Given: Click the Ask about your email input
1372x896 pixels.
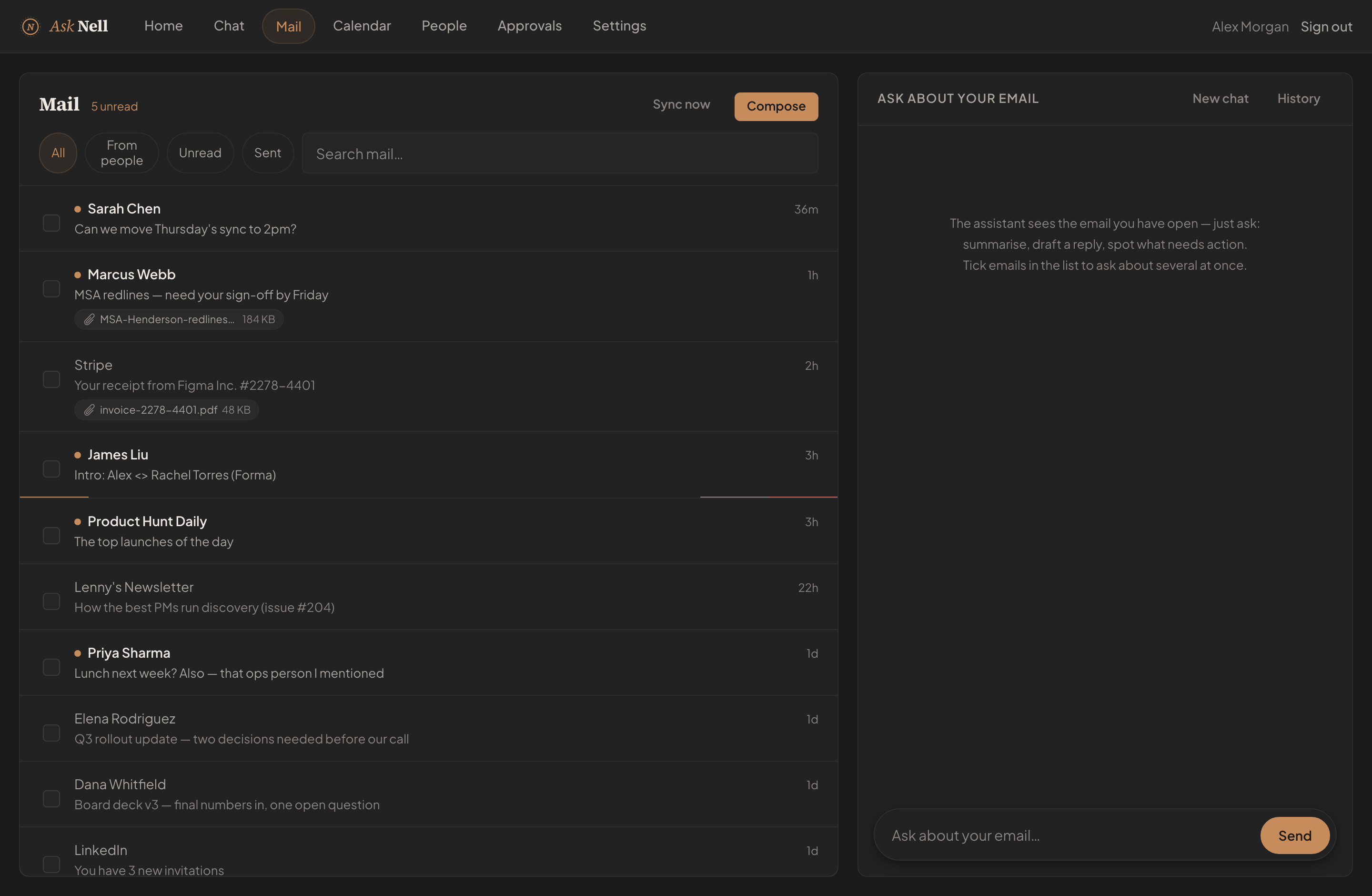Looking at the screenshot, I should [x=1067, y=835].
